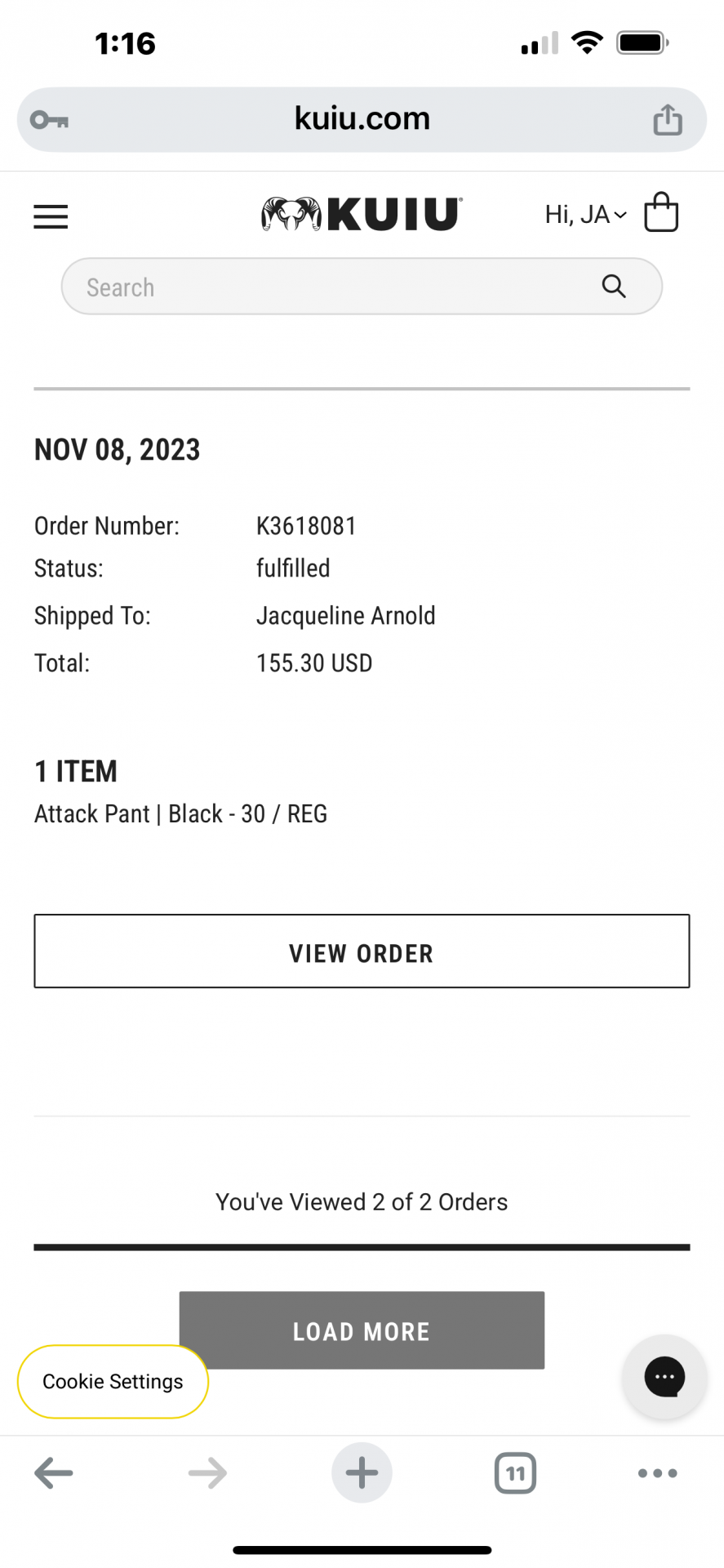
Task: Focus the Search input field
Action: point(326,287)
